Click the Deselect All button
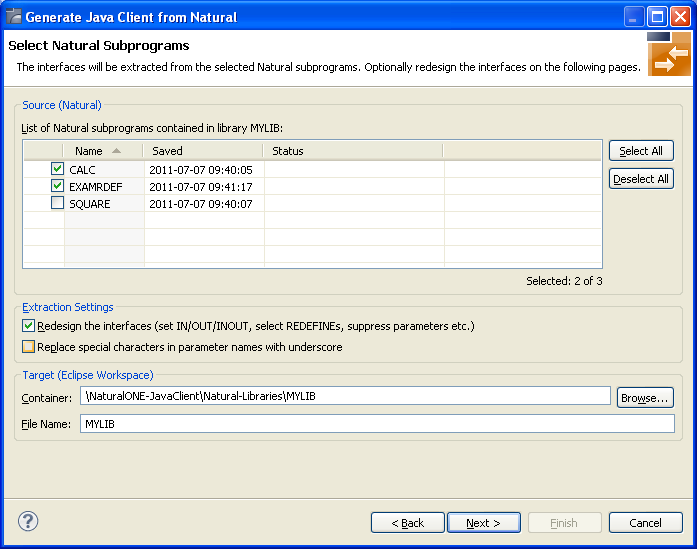This screenshot has width=697, height=549. pos(641,179)
